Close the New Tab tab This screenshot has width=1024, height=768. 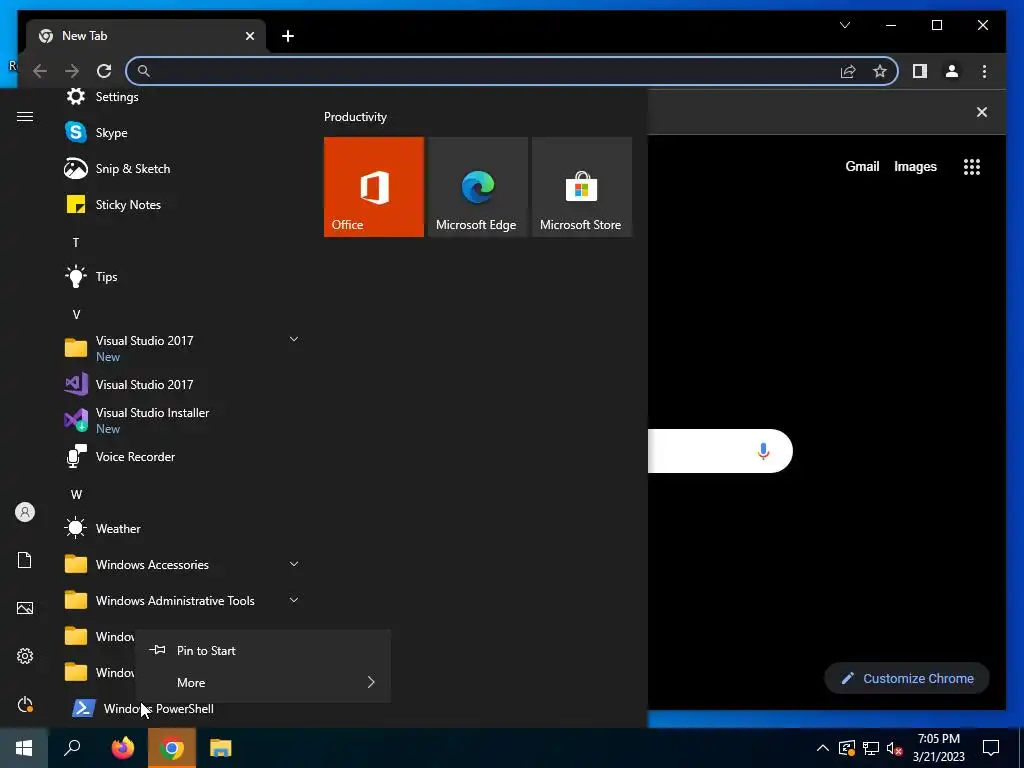click(249, 36)
